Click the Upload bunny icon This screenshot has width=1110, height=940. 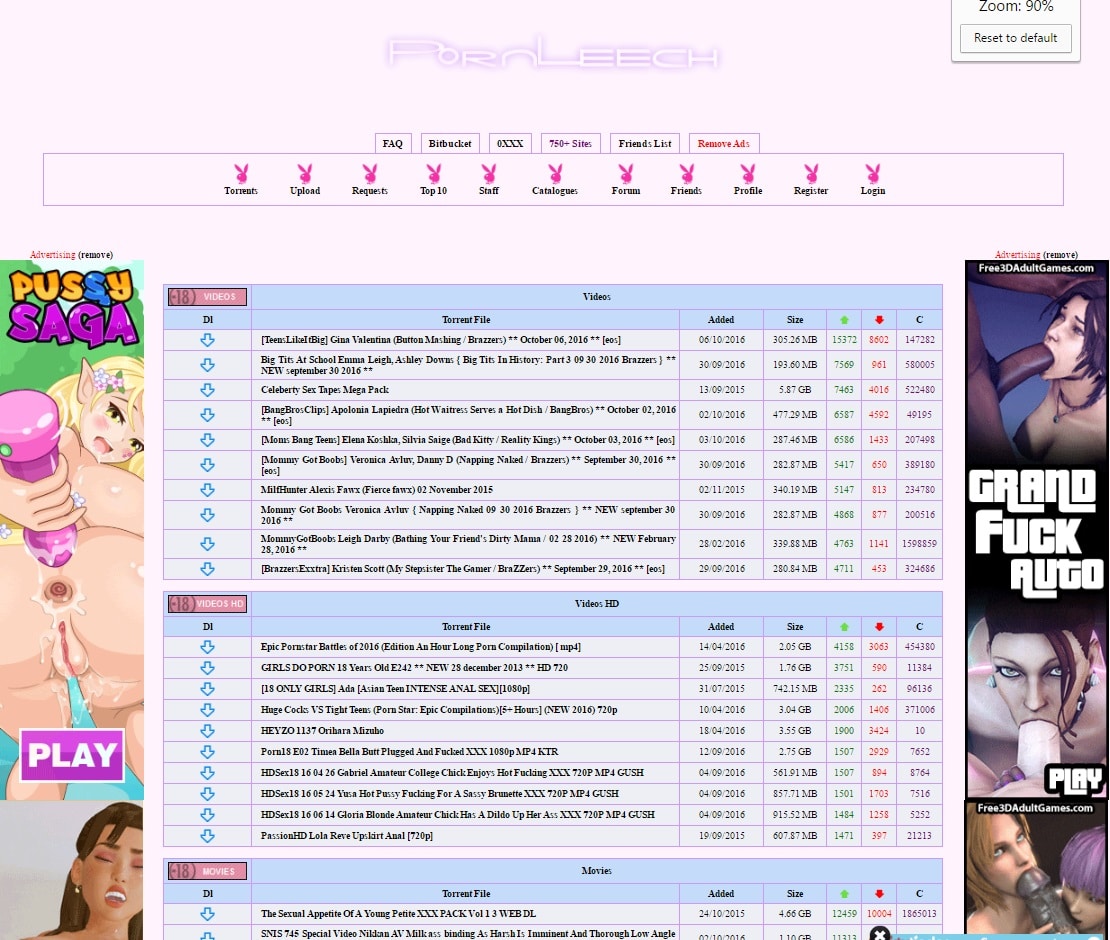click(305, 173)
